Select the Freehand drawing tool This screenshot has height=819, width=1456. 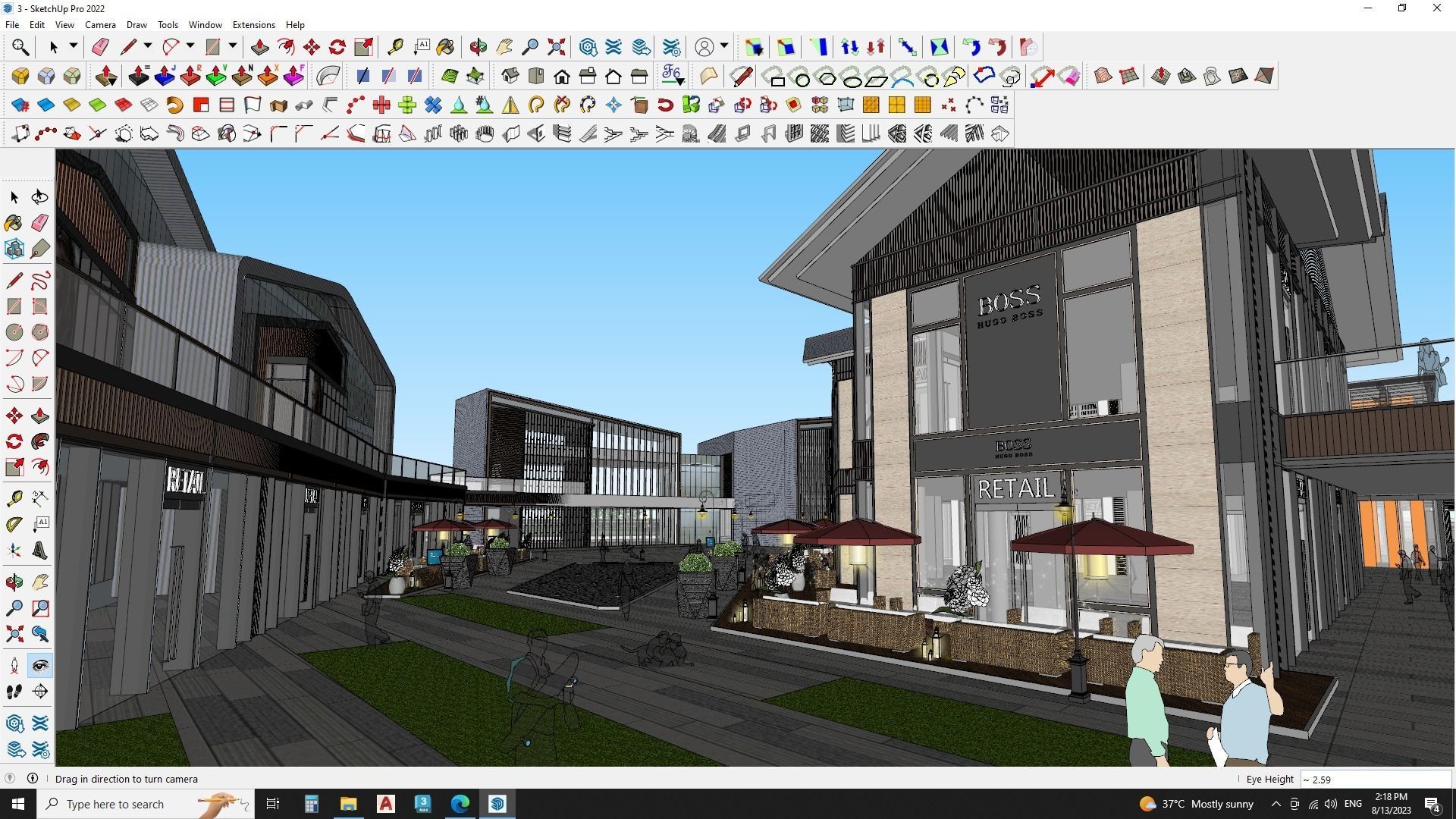40,281
